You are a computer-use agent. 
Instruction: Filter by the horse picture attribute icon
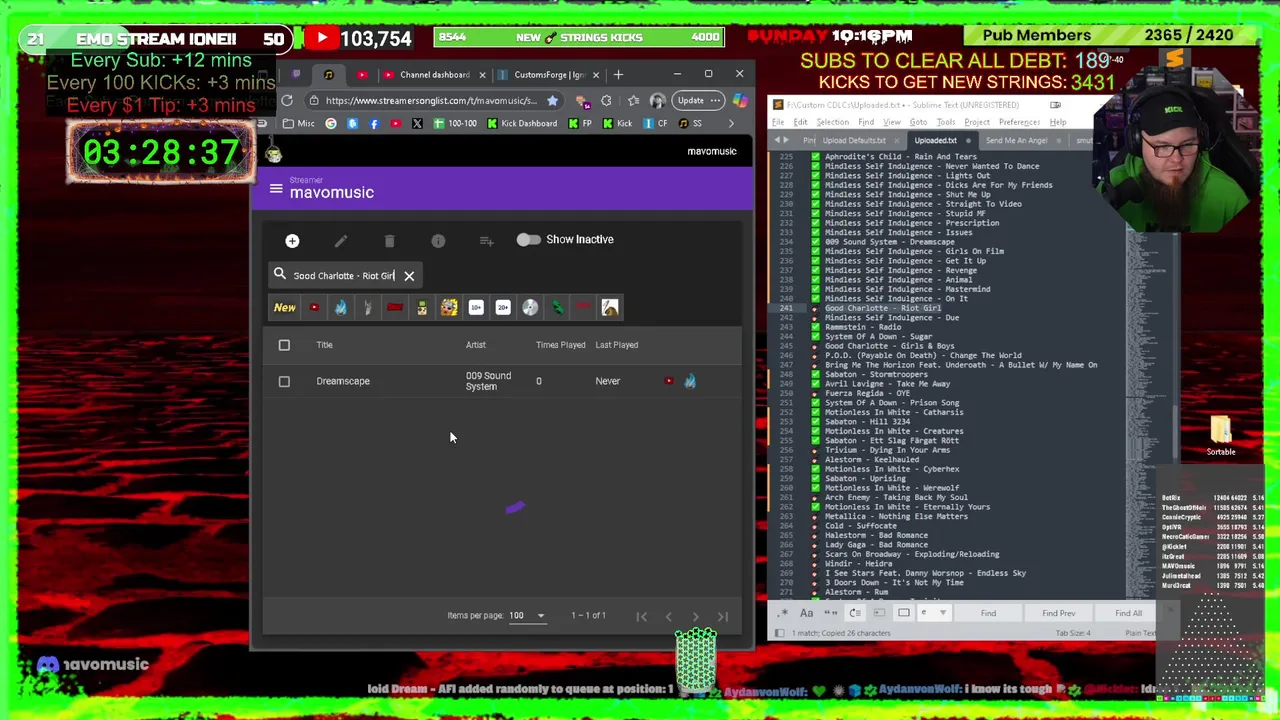click(x=610, y=308)
